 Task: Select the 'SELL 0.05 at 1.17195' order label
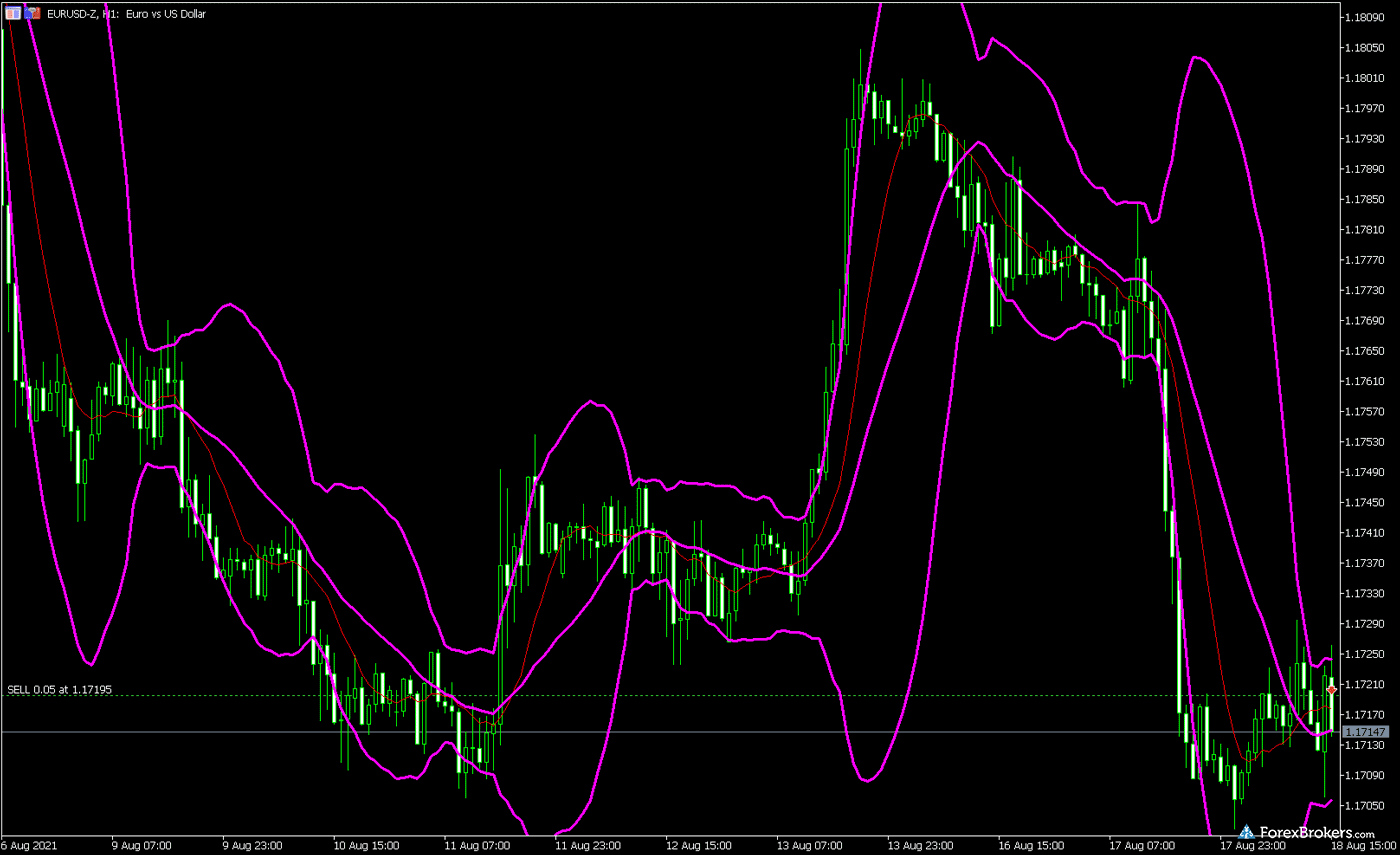[x=59, y=689]
